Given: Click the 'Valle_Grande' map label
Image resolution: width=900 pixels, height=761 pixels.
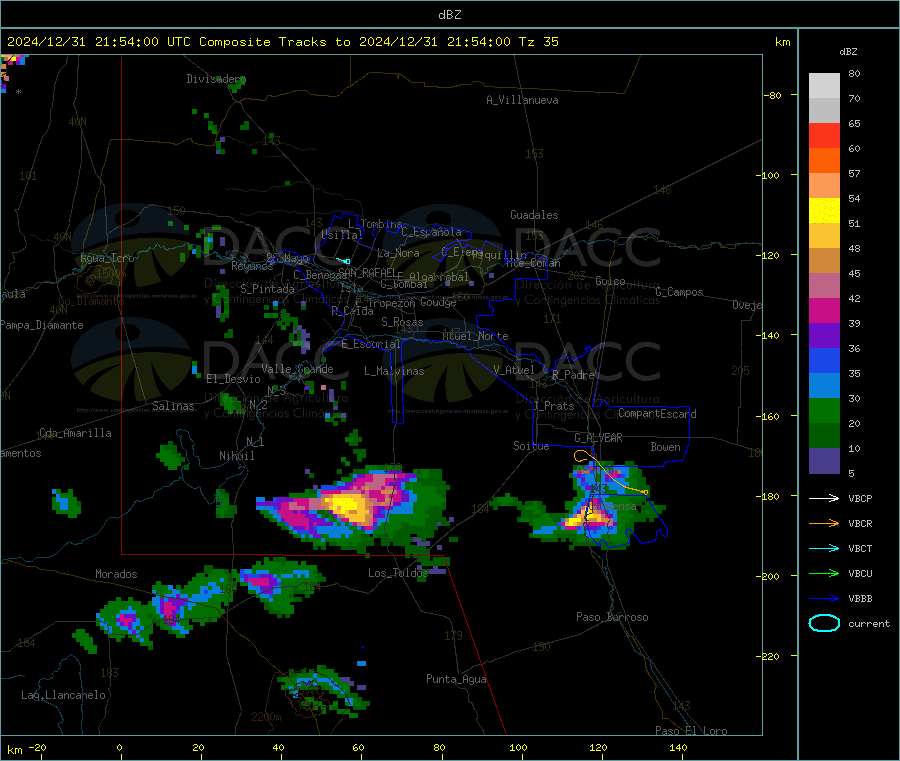Looking at the screenshot, I should pyautogui.click(x=297, y=368).
